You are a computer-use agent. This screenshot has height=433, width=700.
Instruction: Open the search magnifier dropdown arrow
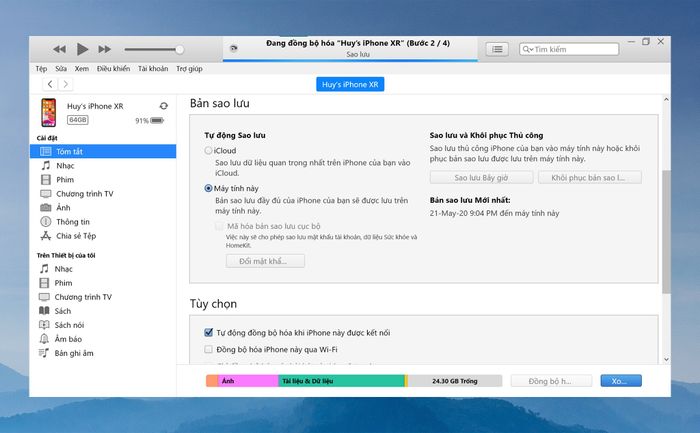click(x=528, y=49)
